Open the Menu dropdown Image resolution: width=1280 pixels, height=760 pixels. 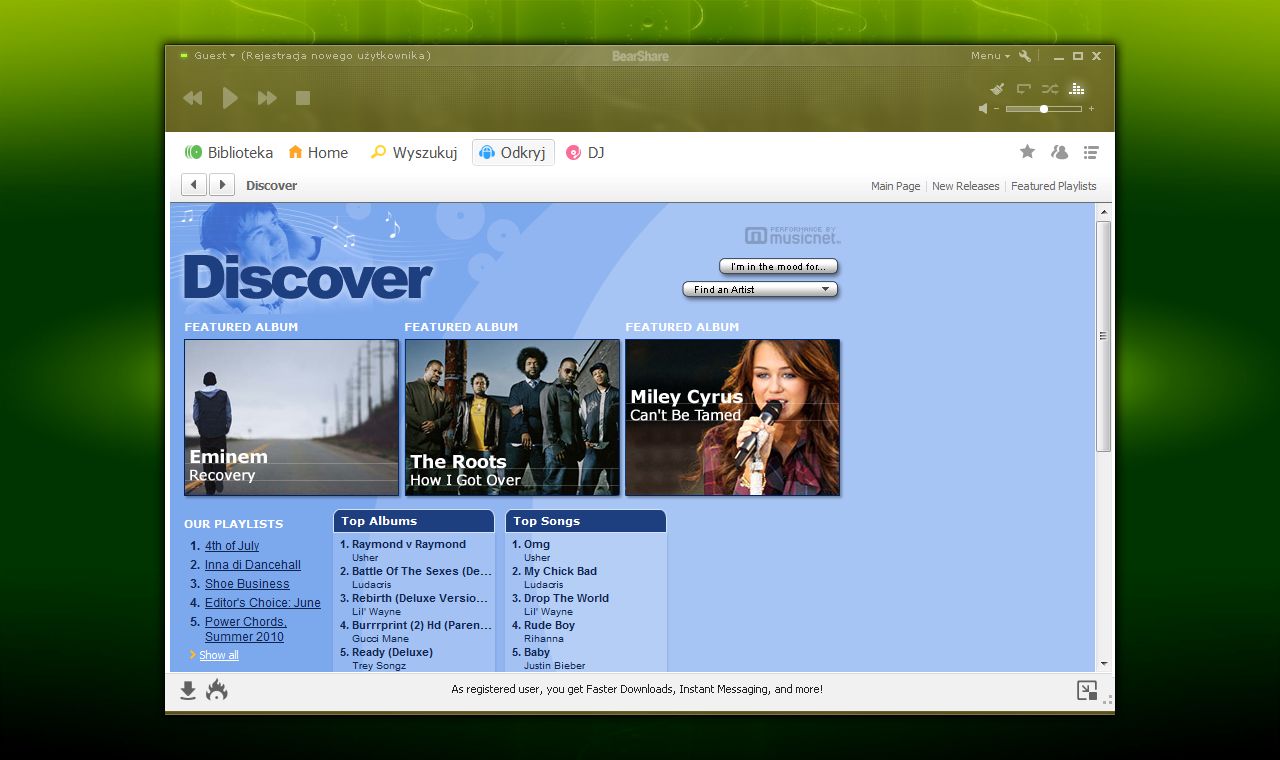(990, 56)
